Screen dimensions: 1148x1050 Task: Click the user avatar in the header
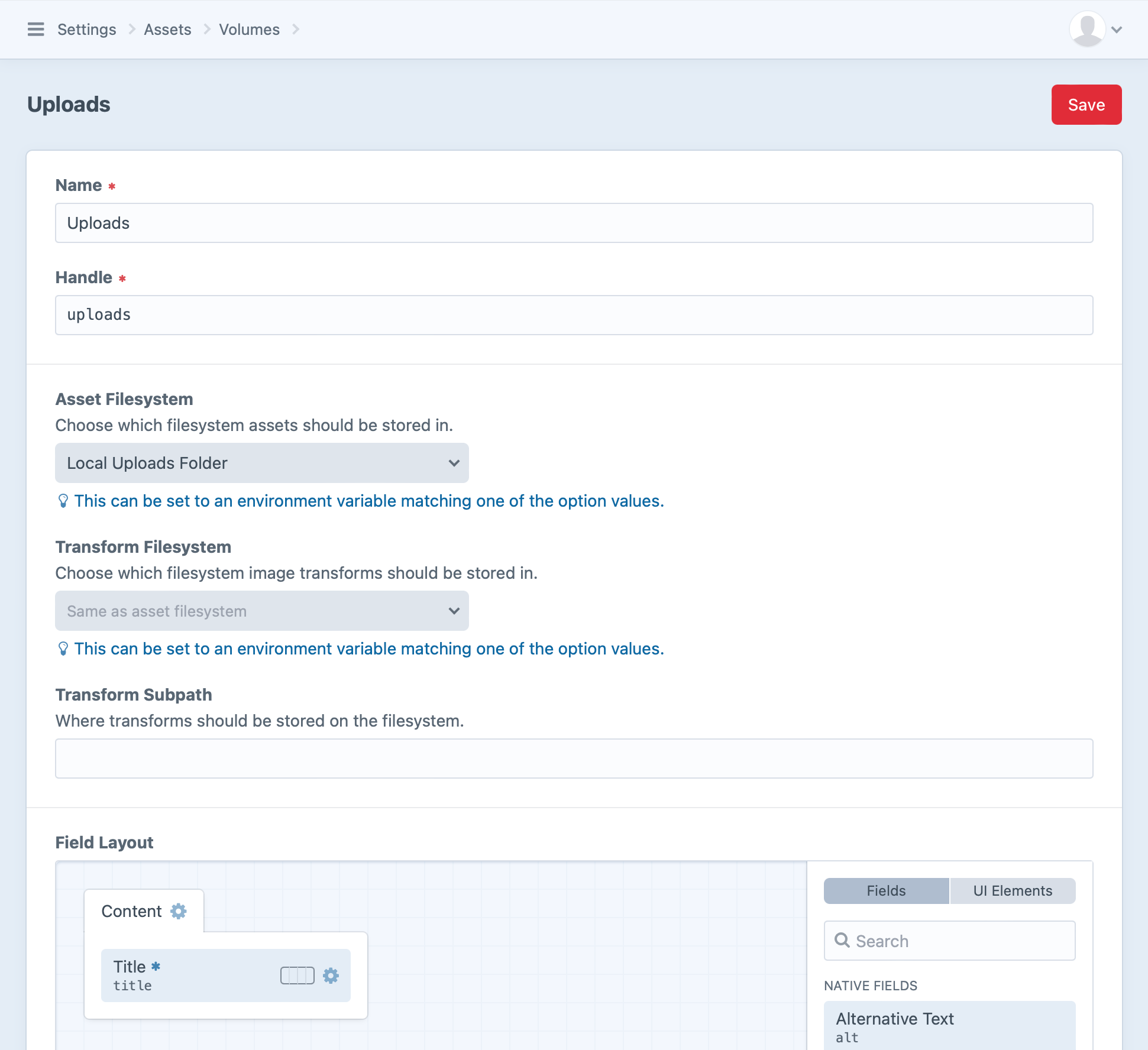point(1086,29)
